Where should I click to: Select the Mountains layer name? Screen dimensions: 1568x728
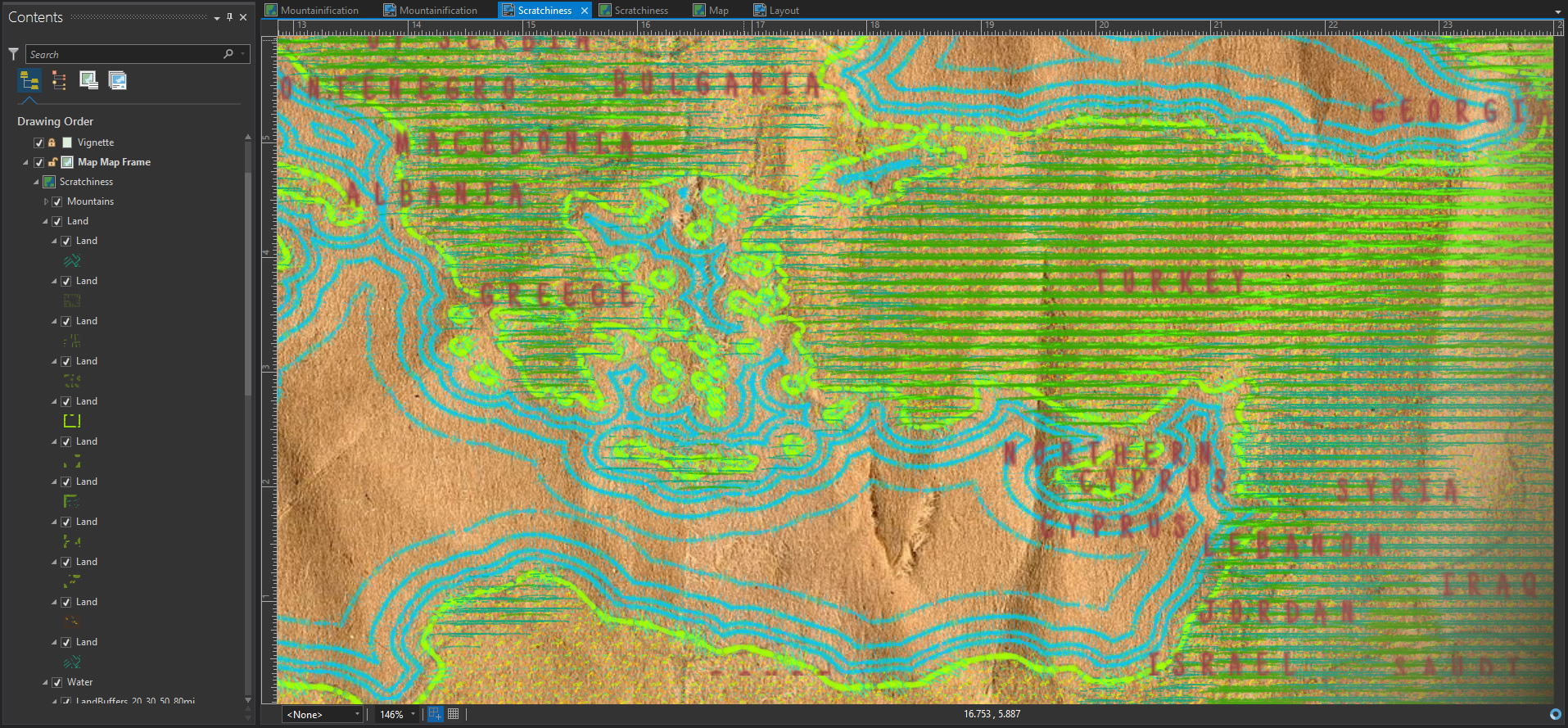pyautogui.click(x=90, y=201)
